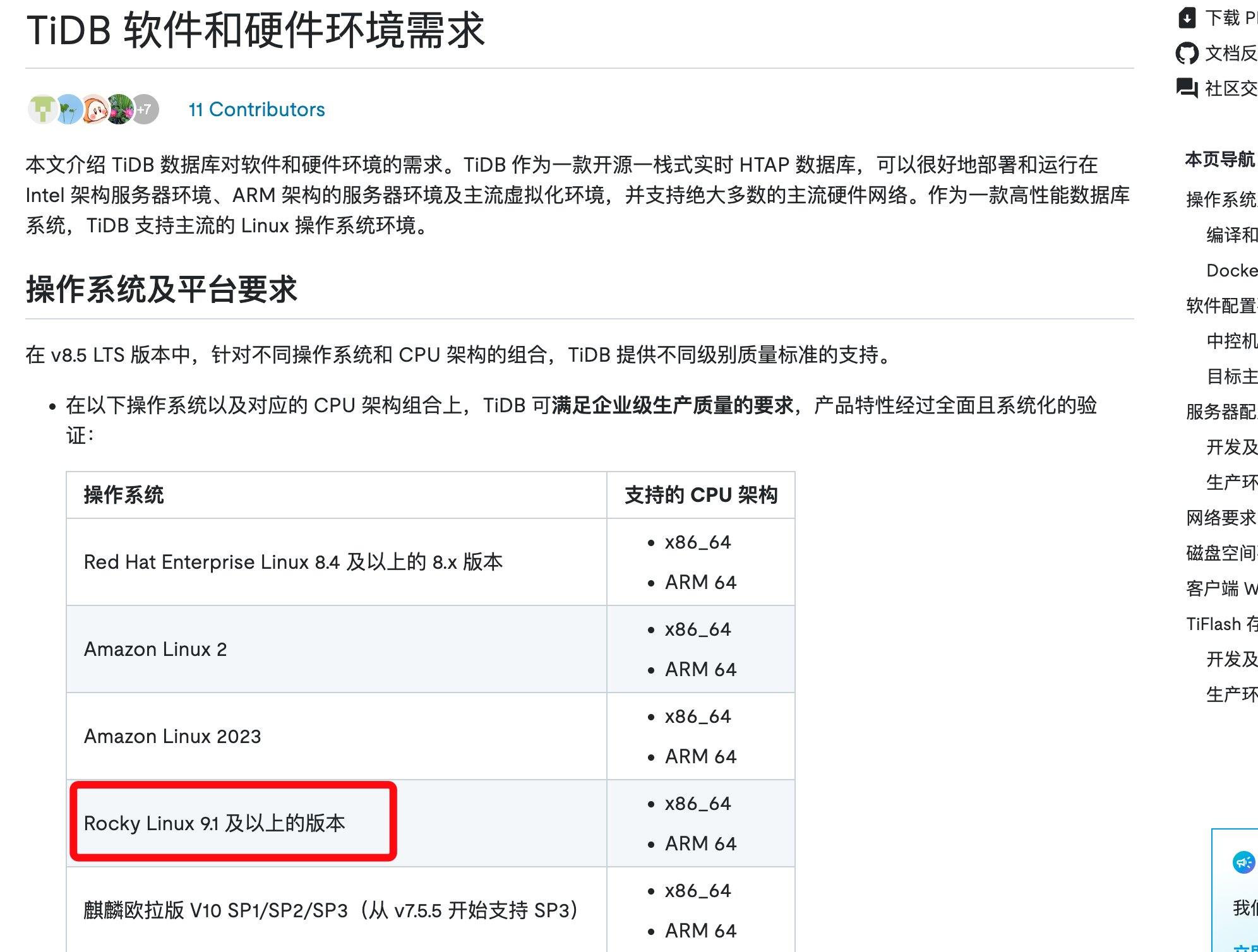Click the blue plant contributor avatar

[x=69, y=109]
